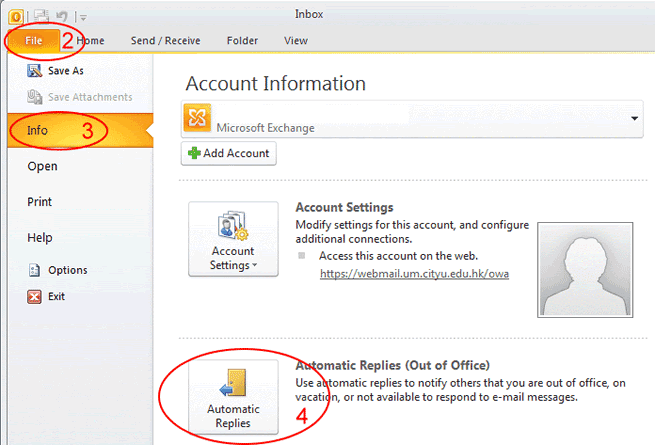Click the red Exit icon

[35, 296]
